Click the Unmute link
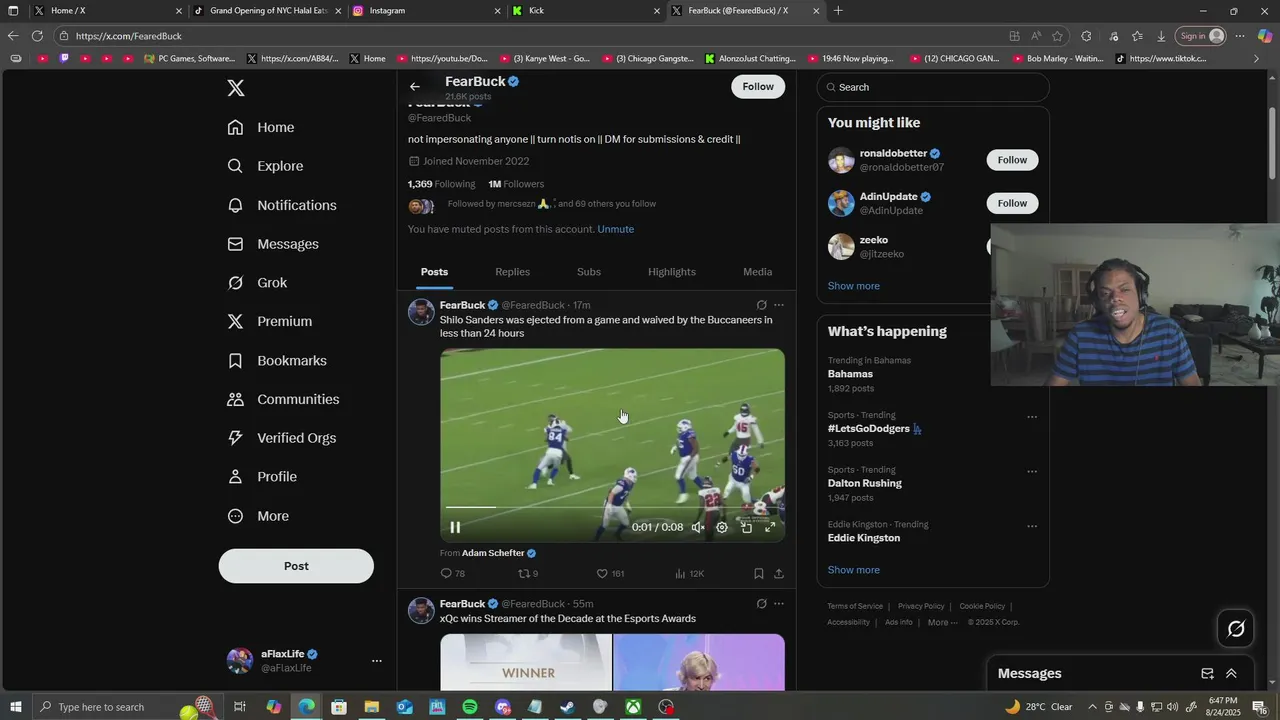The height and width of the screenshot is (720, 1280). tap(615, 229)
